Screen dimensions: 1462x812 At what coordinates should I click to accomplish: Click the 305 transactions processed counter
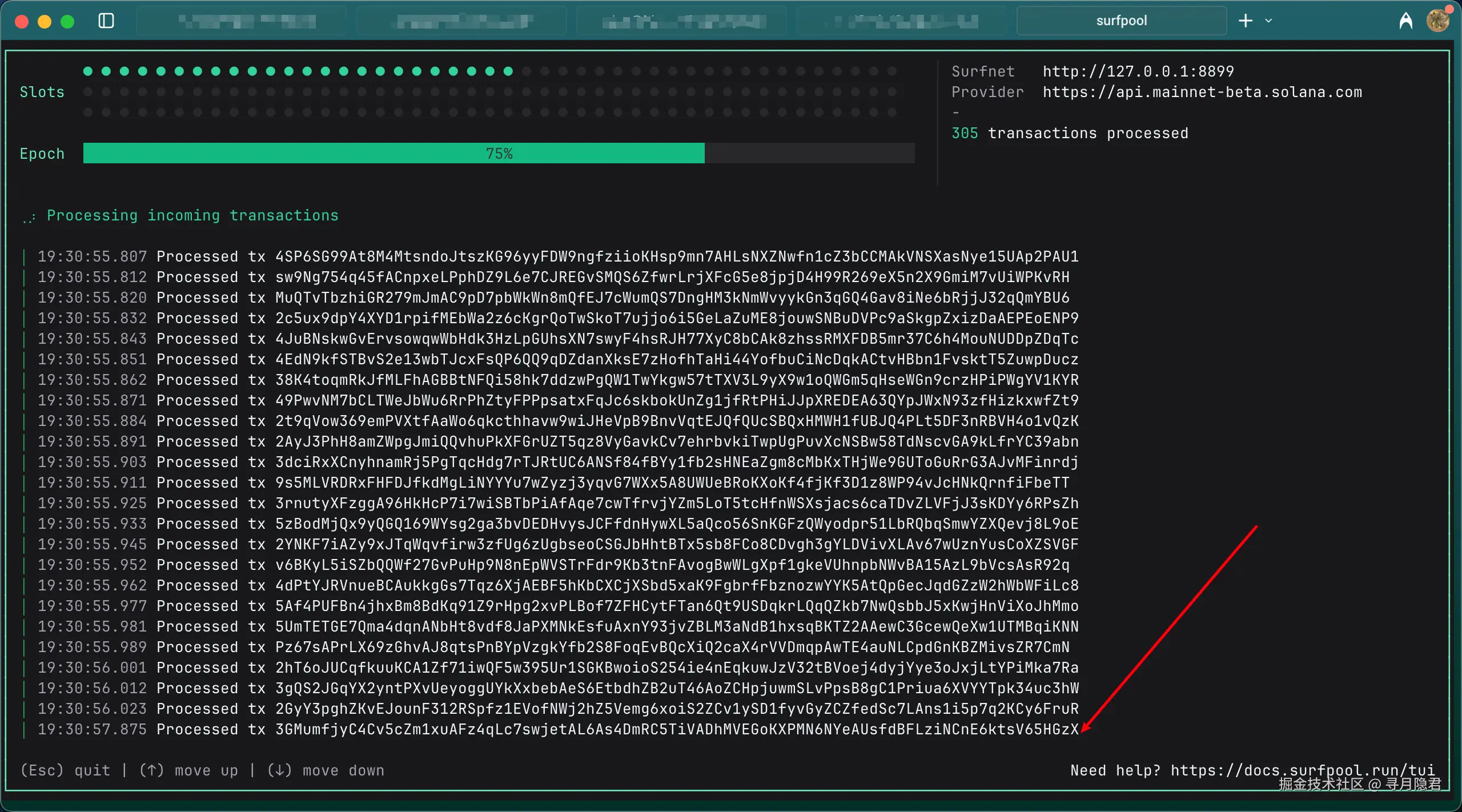click(1069, 133)
